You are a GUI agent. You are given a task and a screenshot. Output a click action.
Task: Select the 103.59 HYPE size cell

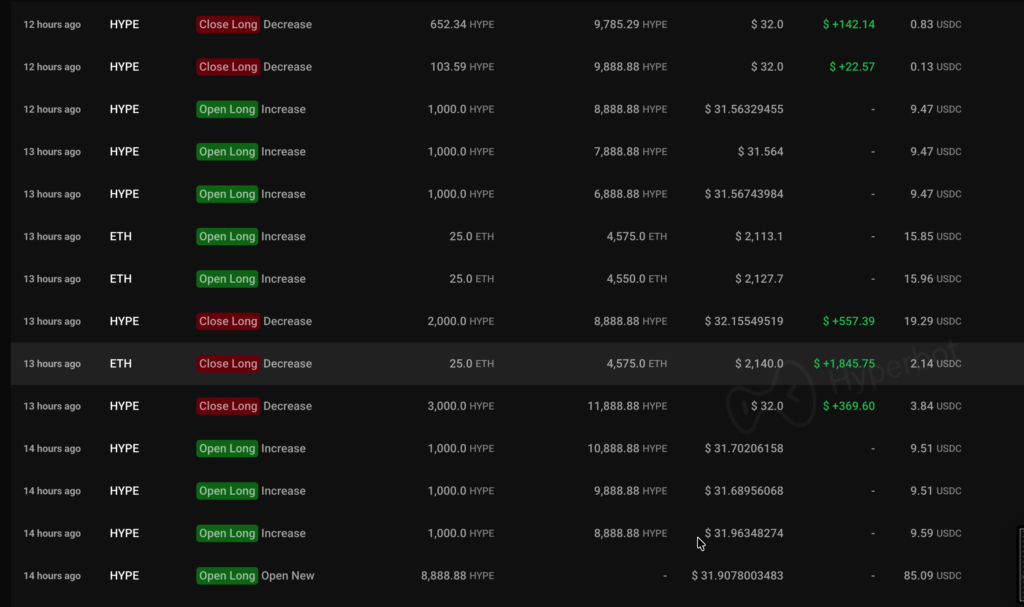pos(462,67)
